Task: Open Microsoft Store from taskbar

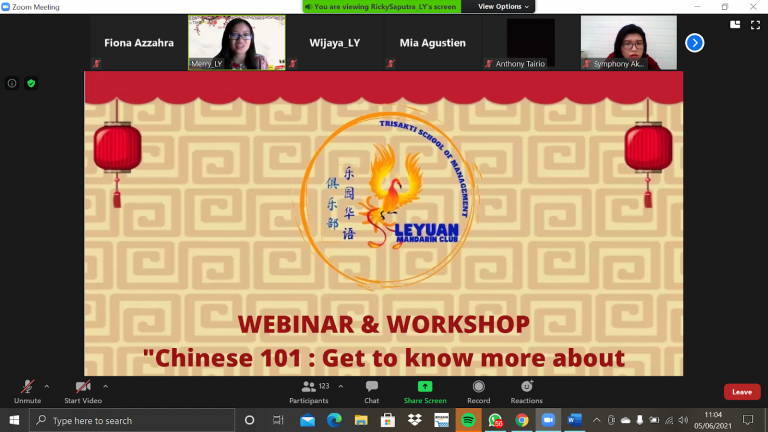Action: coord(388,420)
